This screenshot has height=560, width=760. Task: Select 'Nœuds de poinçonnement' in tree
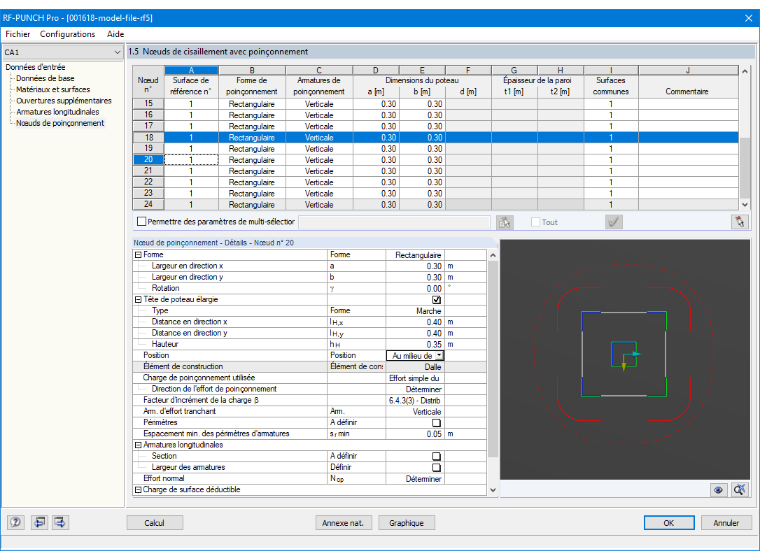(x=60, y=123)
